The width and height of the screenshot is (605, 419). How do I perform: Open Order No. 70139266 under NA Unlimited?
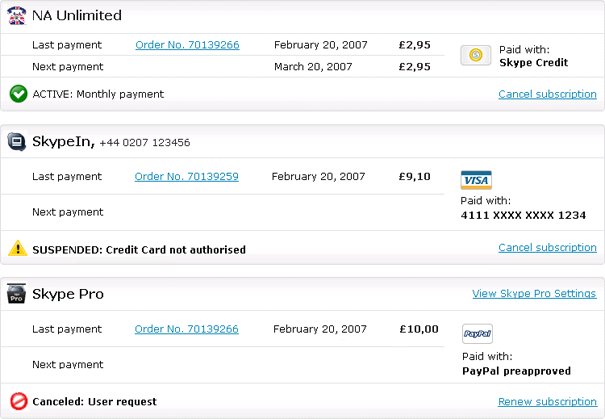(x=187, y=45)
